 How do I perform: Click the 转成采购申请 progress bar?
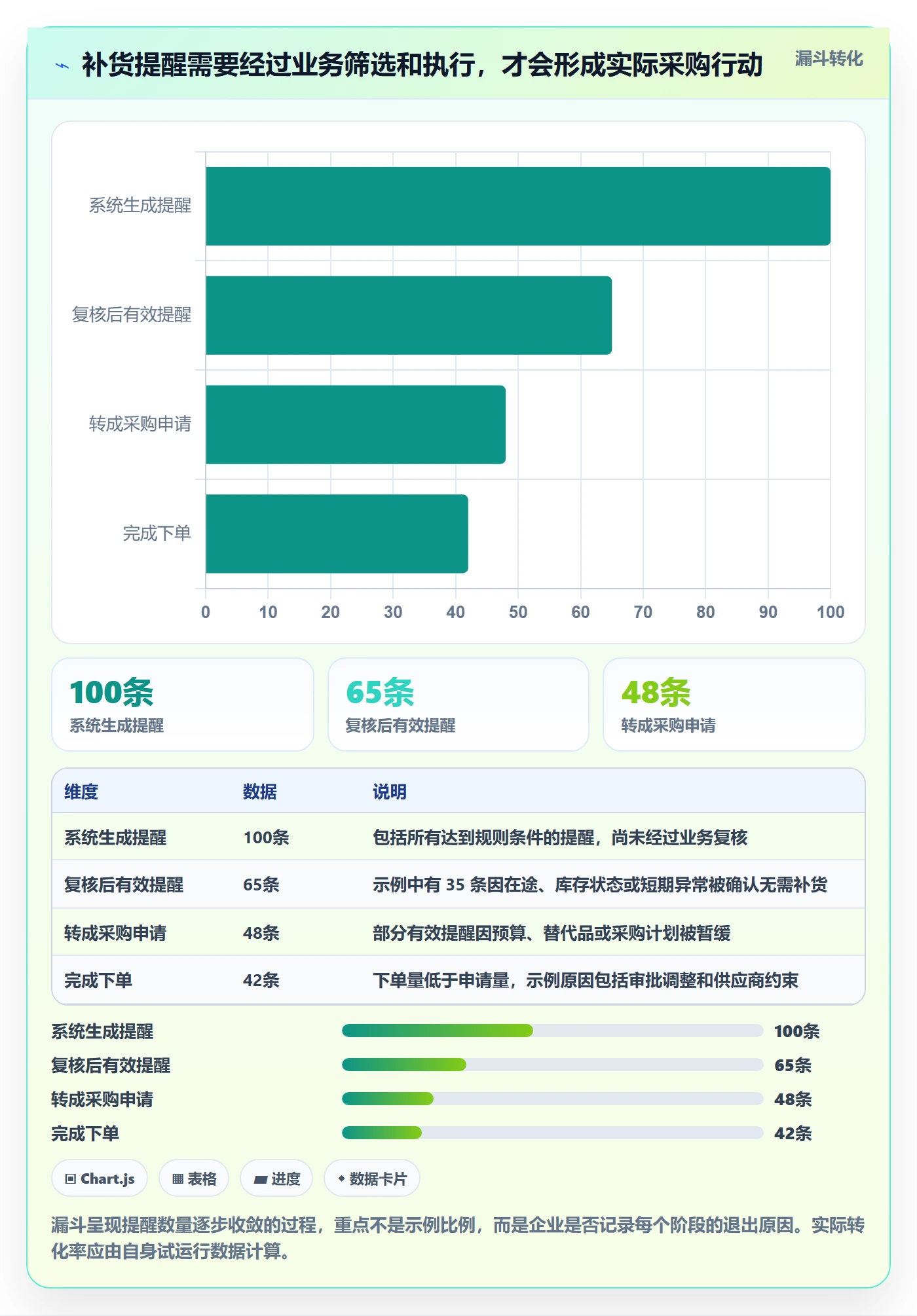552,1099
